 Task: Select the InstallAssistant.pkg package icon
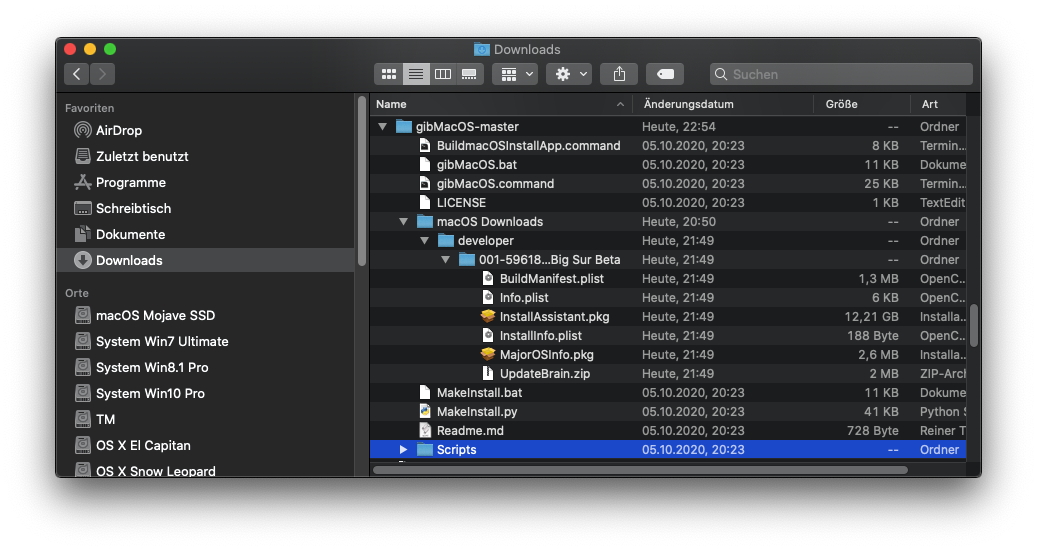pyautogui.click(x=488, y=317)
